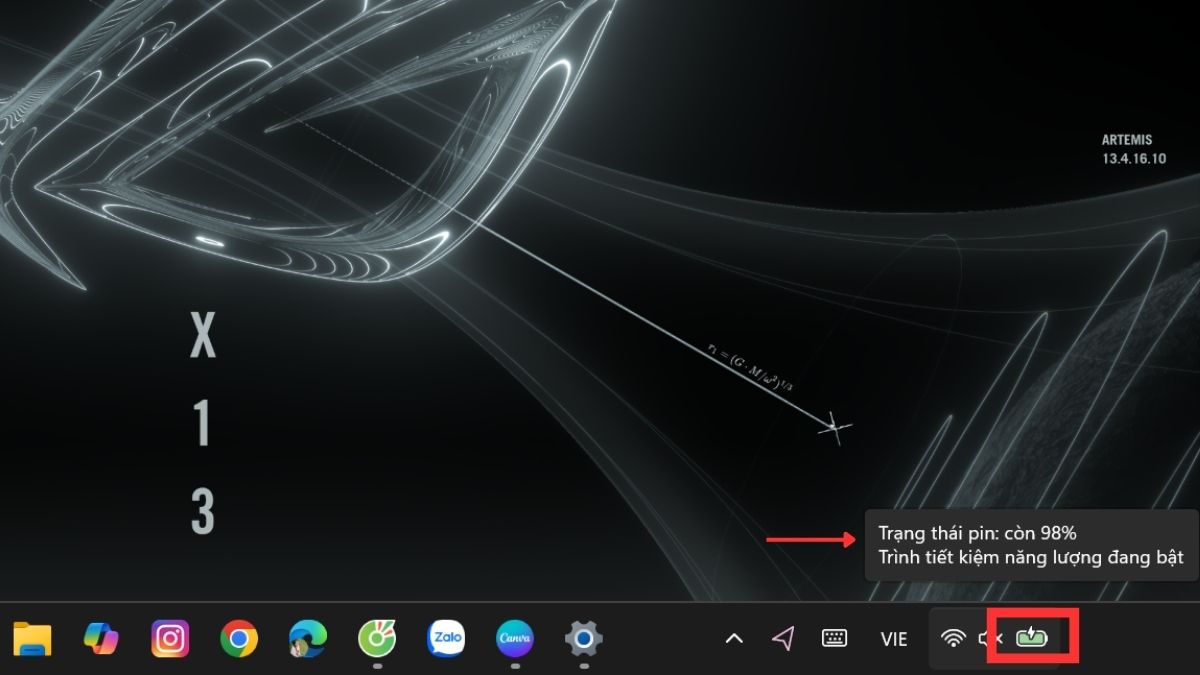
Task: Open Microsoft Edge from the taskbar
Action: point(308,638)
